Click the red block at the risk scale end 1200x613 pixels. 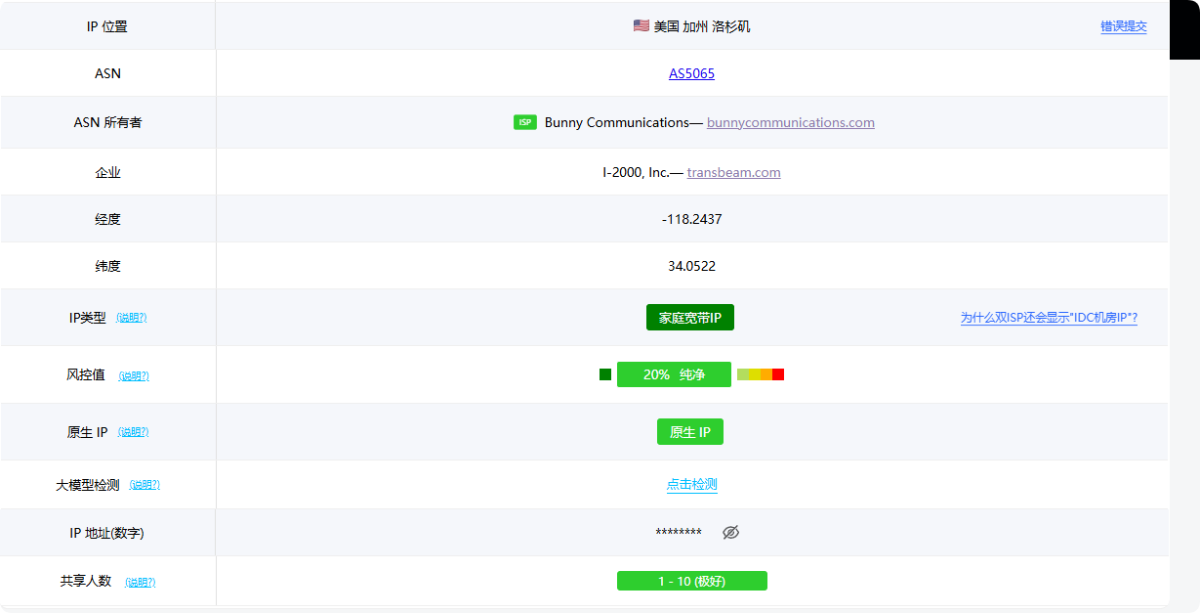click(x=778, y=374)
